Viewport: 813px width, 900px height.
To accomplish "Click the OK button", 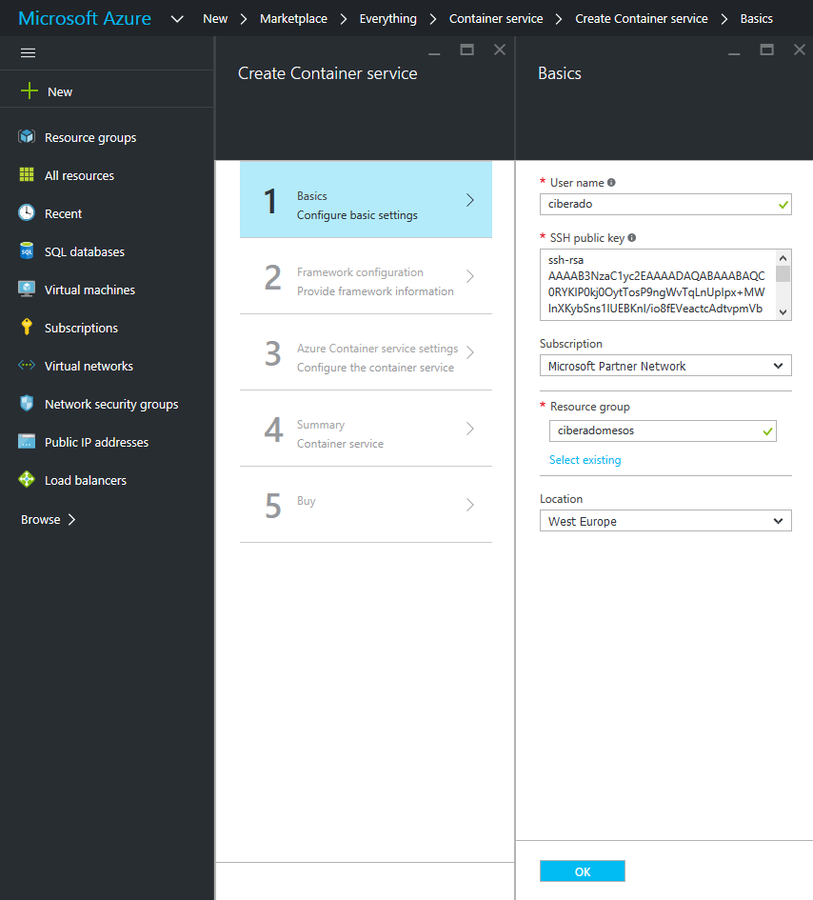I will 582,871.
